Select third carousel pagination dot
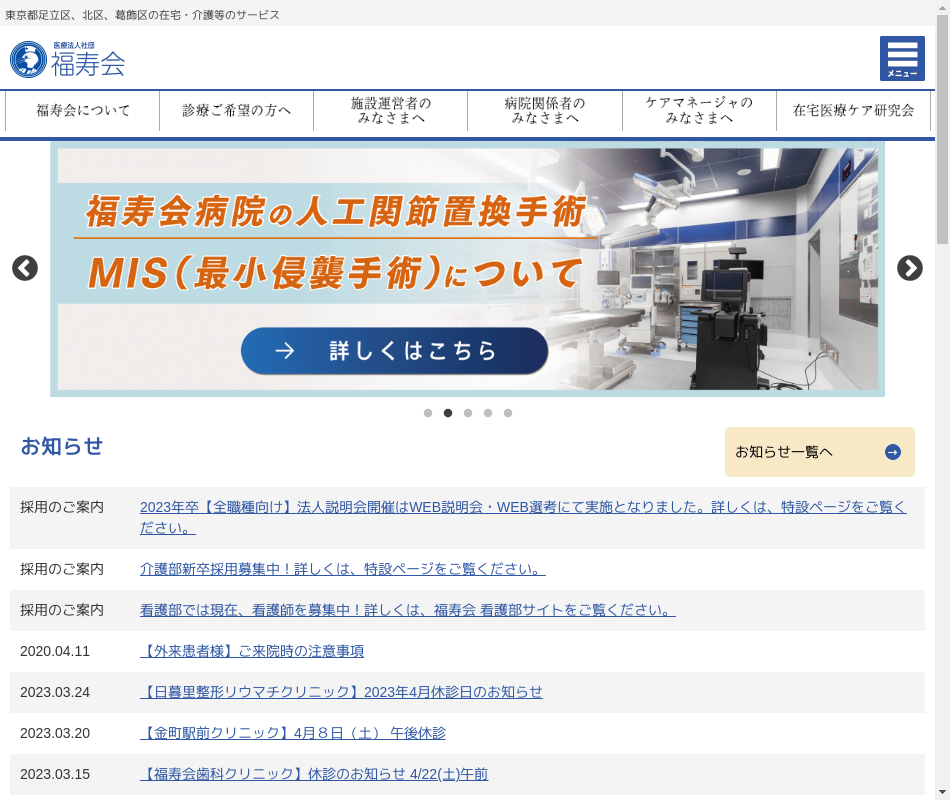 pos(468,413)
